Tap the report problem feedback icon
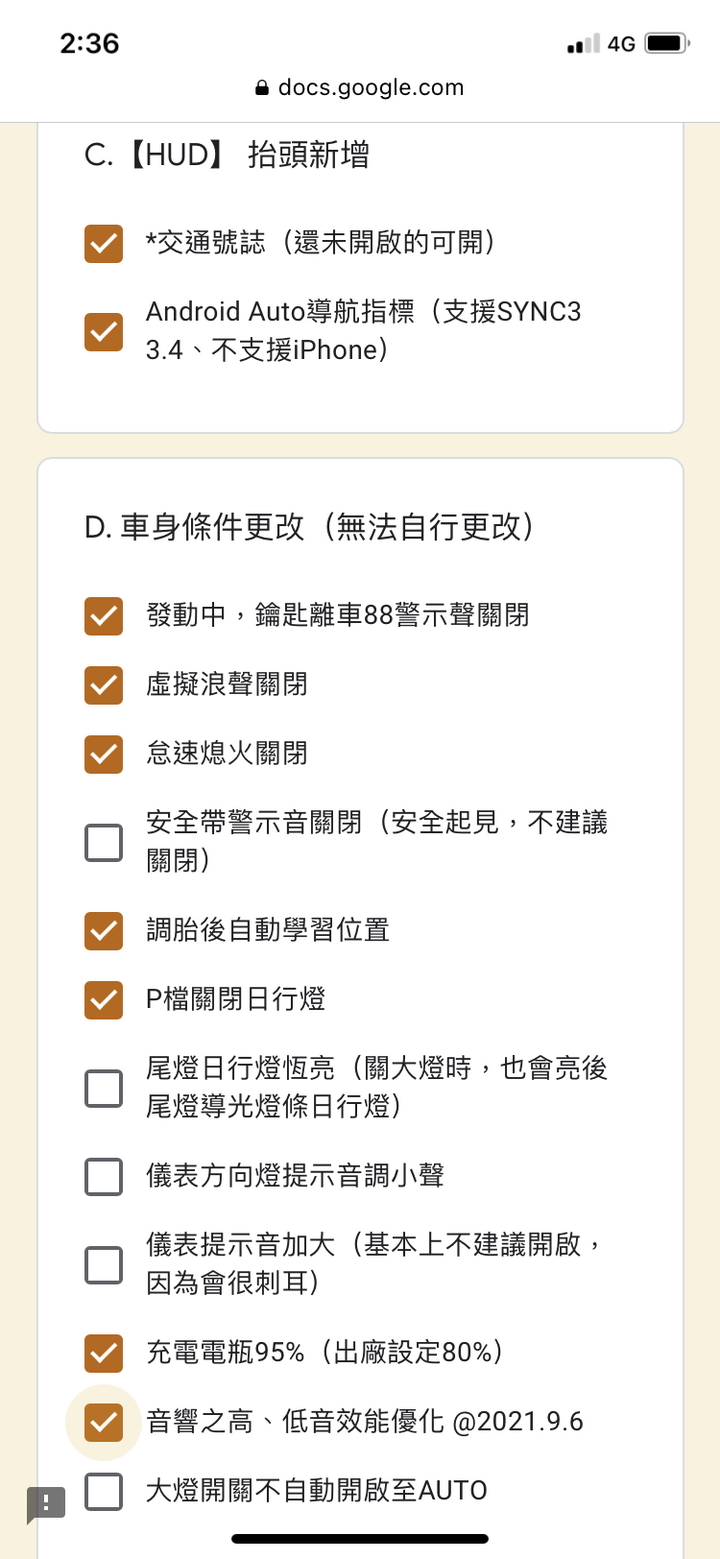 tap(46, 1503)
